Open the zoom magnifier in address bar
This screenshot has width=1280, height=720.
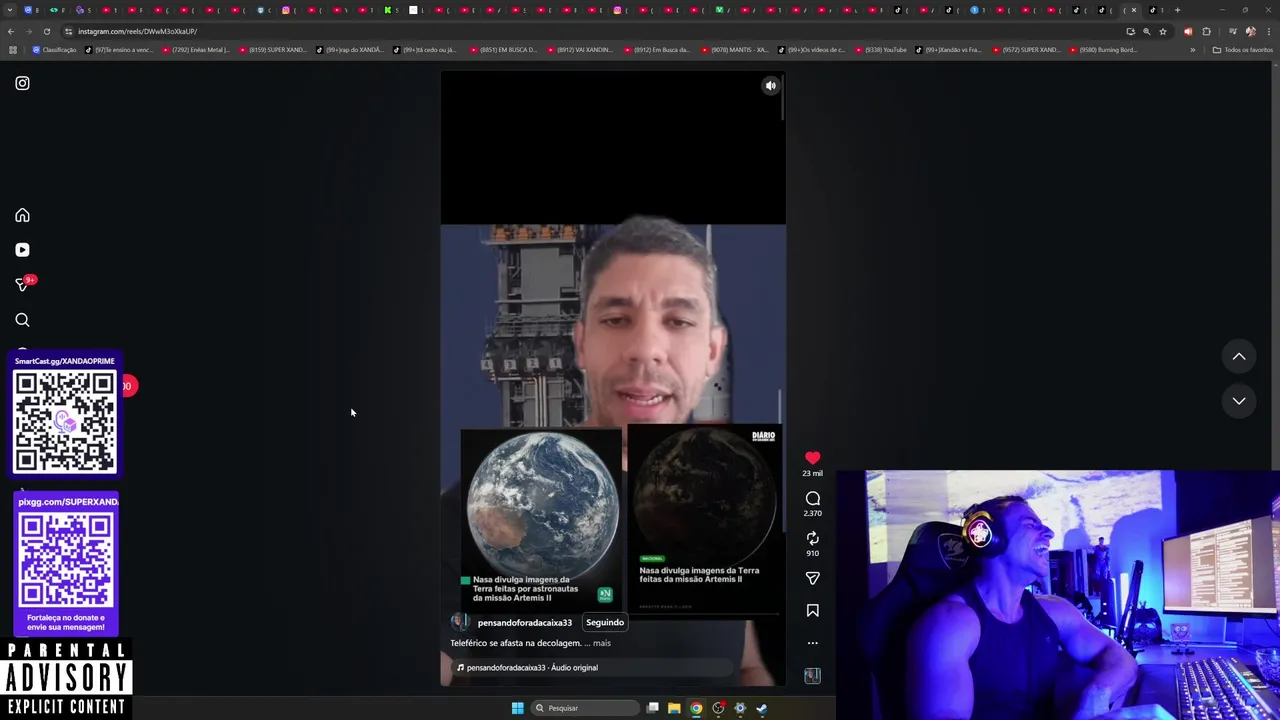(1146, 31)
